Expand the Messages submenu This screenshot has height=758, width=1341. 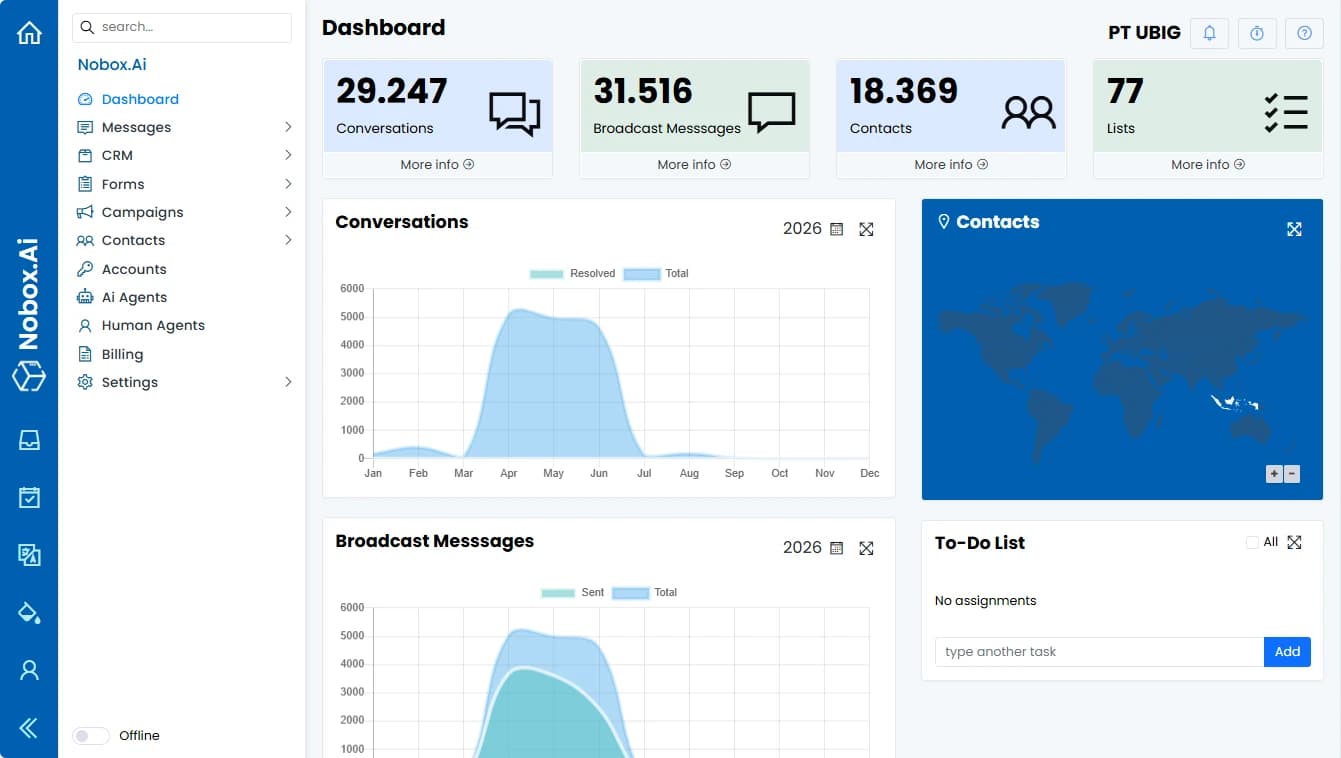coord(288,127)
